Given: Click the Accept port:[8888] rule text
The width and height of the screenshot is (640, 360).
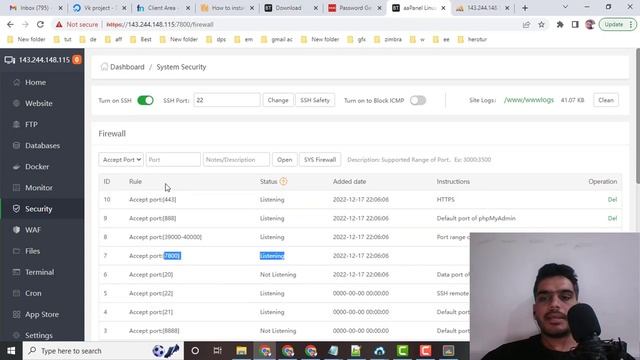Looking at the screenshot, I should click(154, 331).
